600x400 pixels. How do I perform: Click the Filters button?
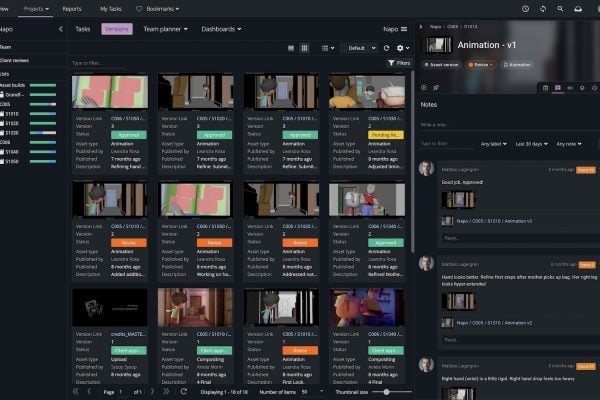point(399,63)
